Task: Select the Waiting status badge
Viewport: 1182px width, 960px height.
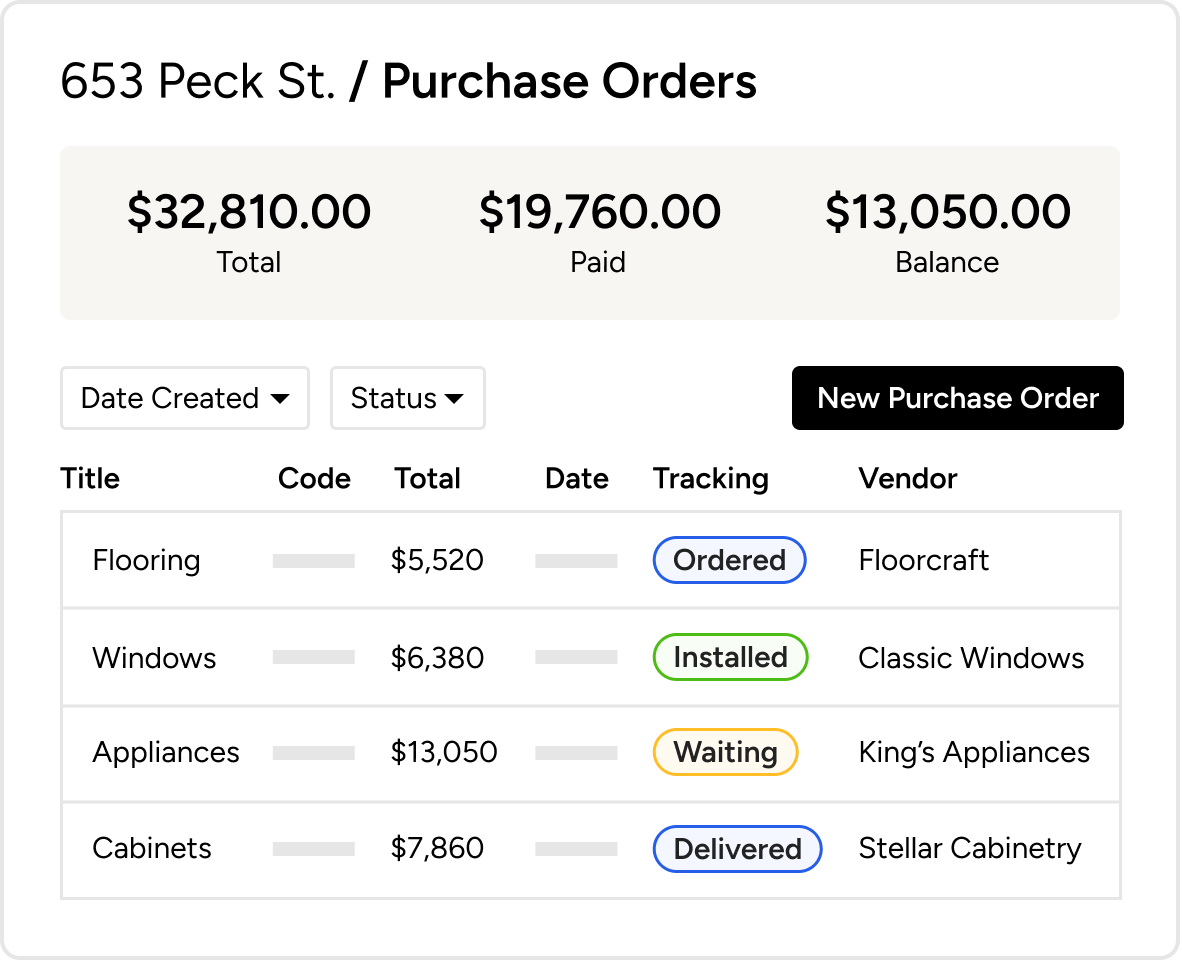Action: click(725, 752)
